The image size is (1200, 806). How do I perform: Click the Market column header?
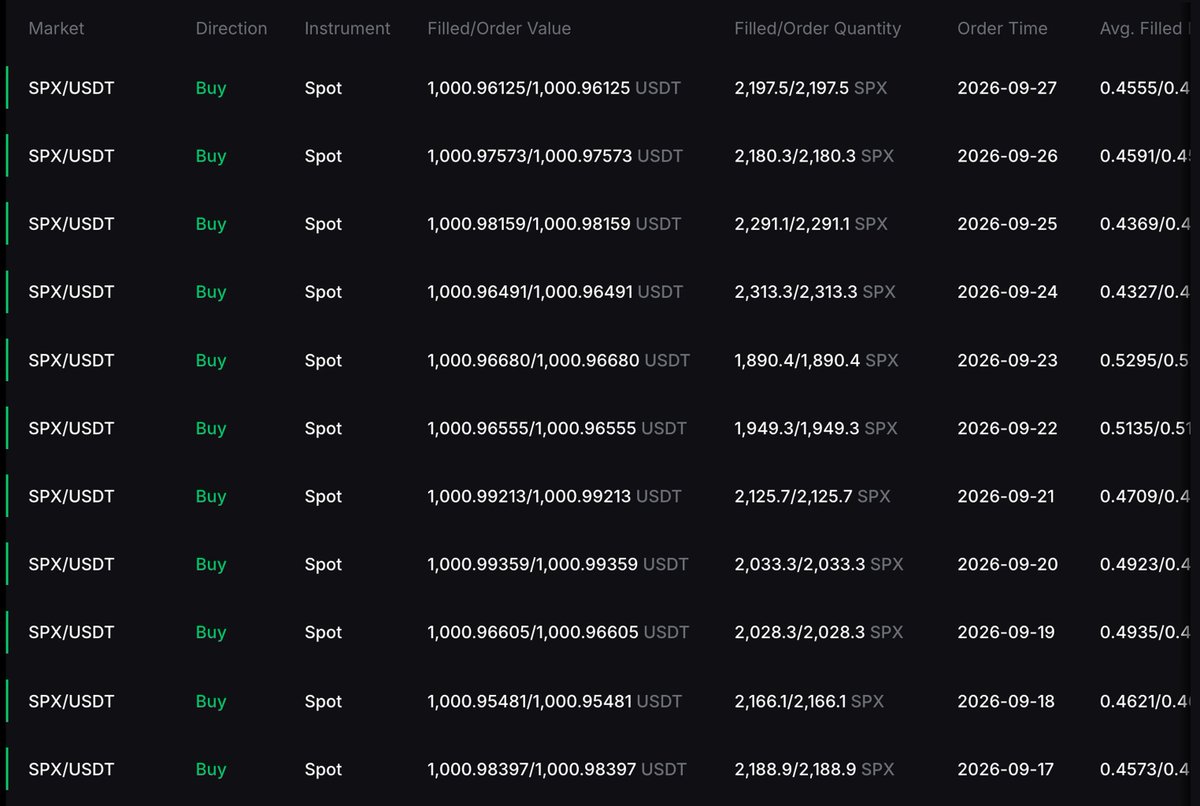(x=56, y=28)
